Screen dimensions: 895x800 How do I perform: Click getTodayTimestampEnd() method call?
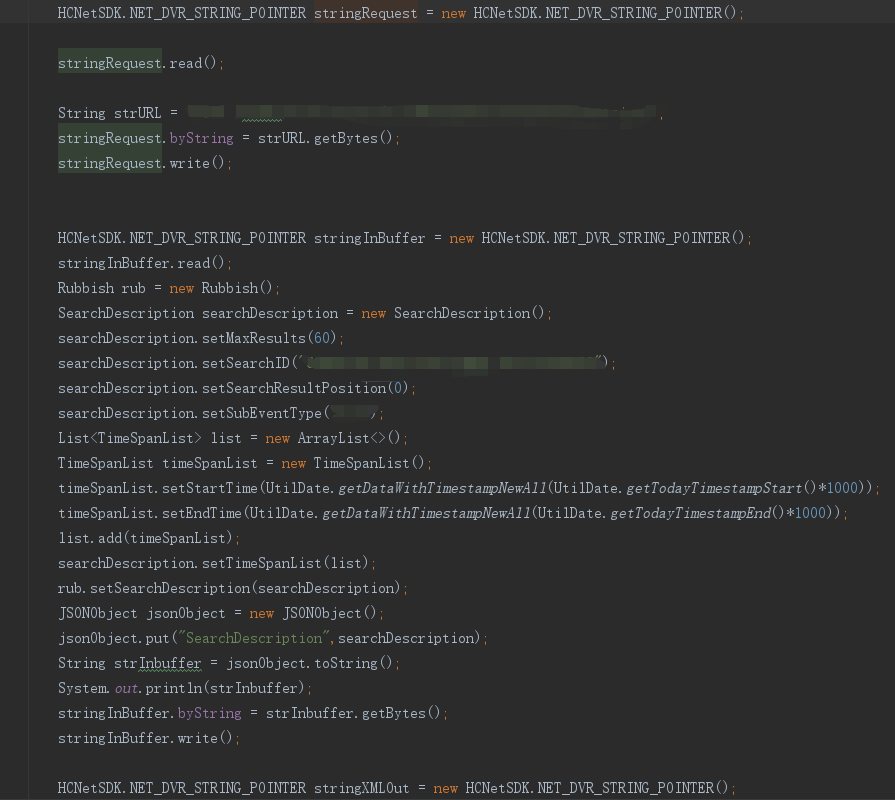tap(698, 514)
